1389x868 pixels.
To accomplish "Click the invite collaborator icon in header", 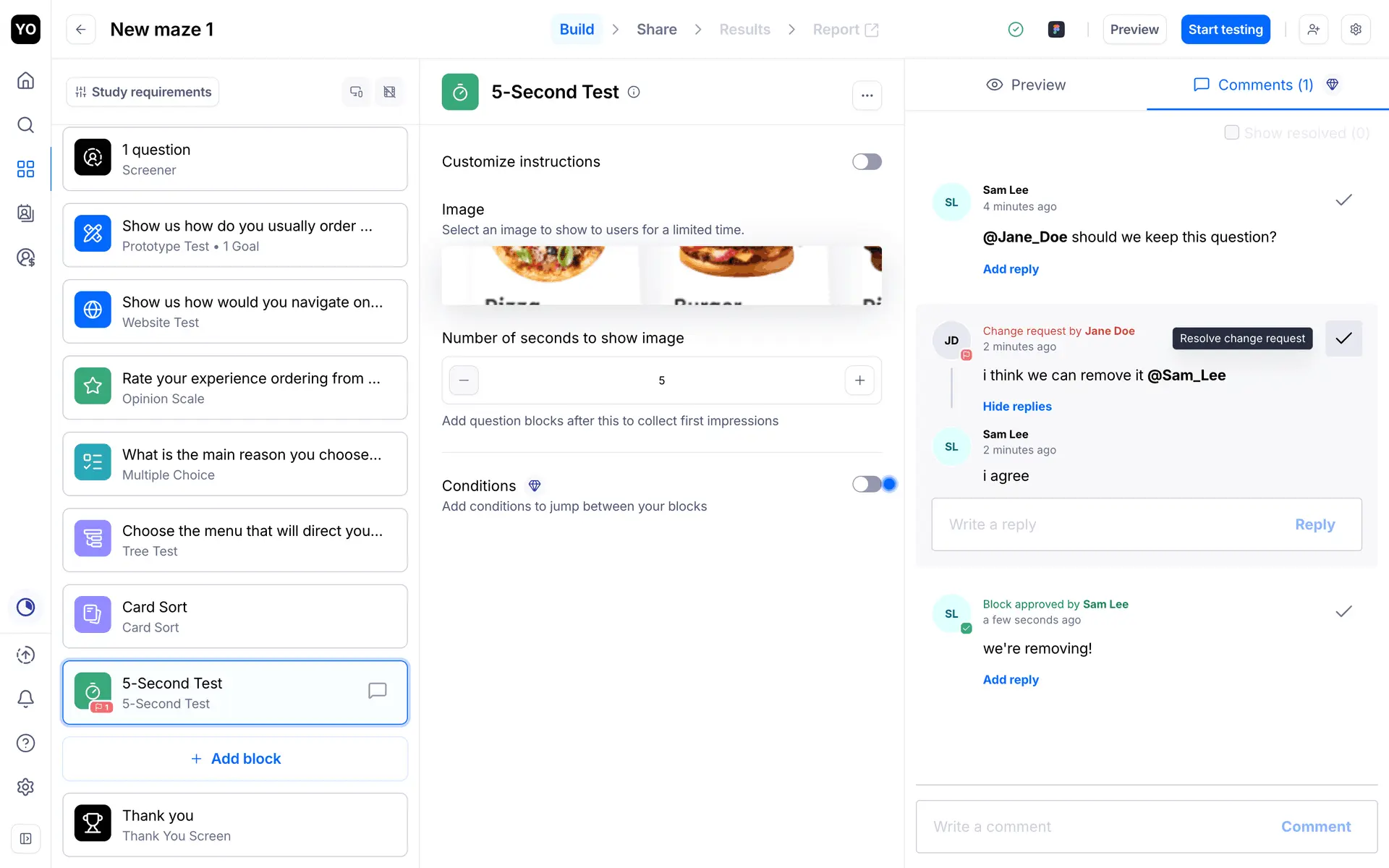I will click(x=1313, y=30).
